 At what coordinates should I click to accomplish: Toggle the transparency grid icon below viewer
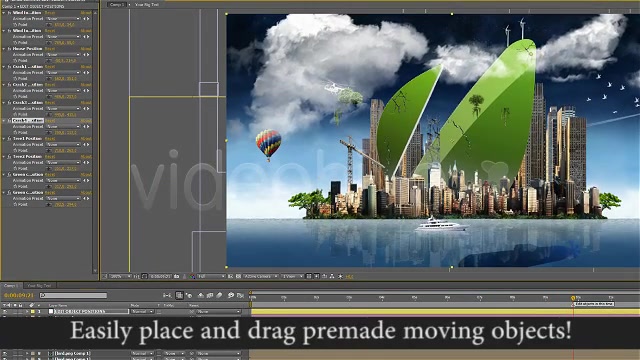(x=238, y=276)
